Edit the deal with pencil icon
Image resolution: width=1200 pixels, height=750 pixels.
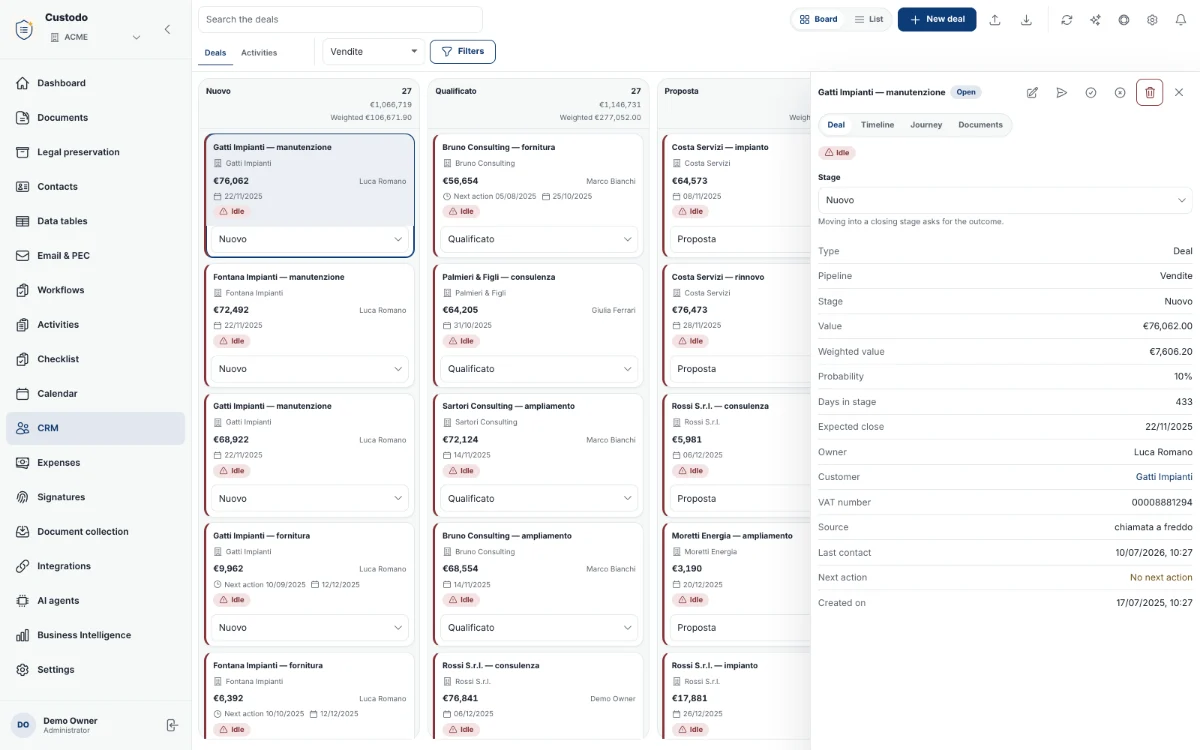pyautogui.click(x=1032, y=92)
